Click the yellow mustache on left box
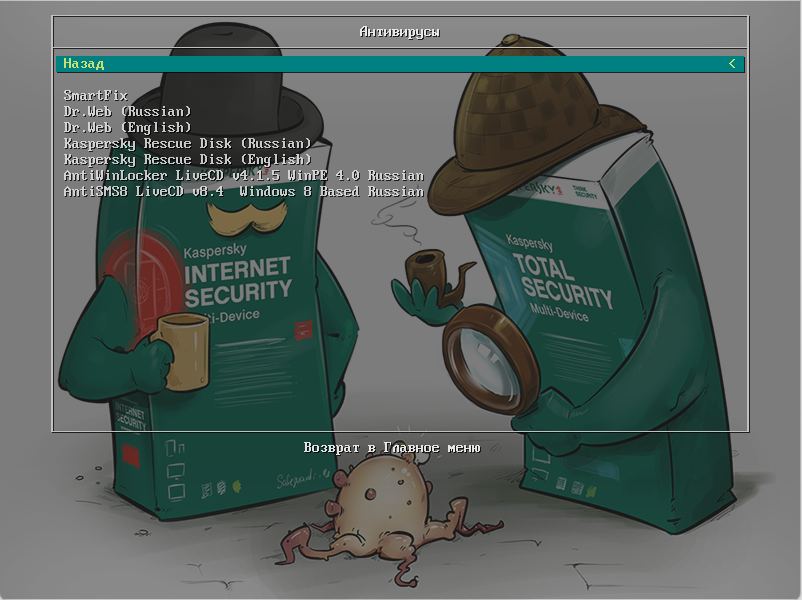This screenshot has height=600, width=802. point(239,215)
